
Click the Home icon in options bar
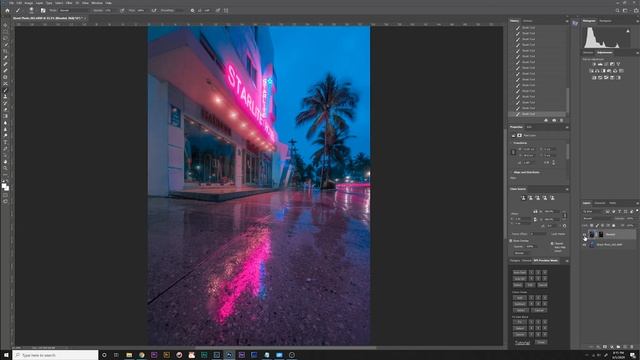point(7,11)
